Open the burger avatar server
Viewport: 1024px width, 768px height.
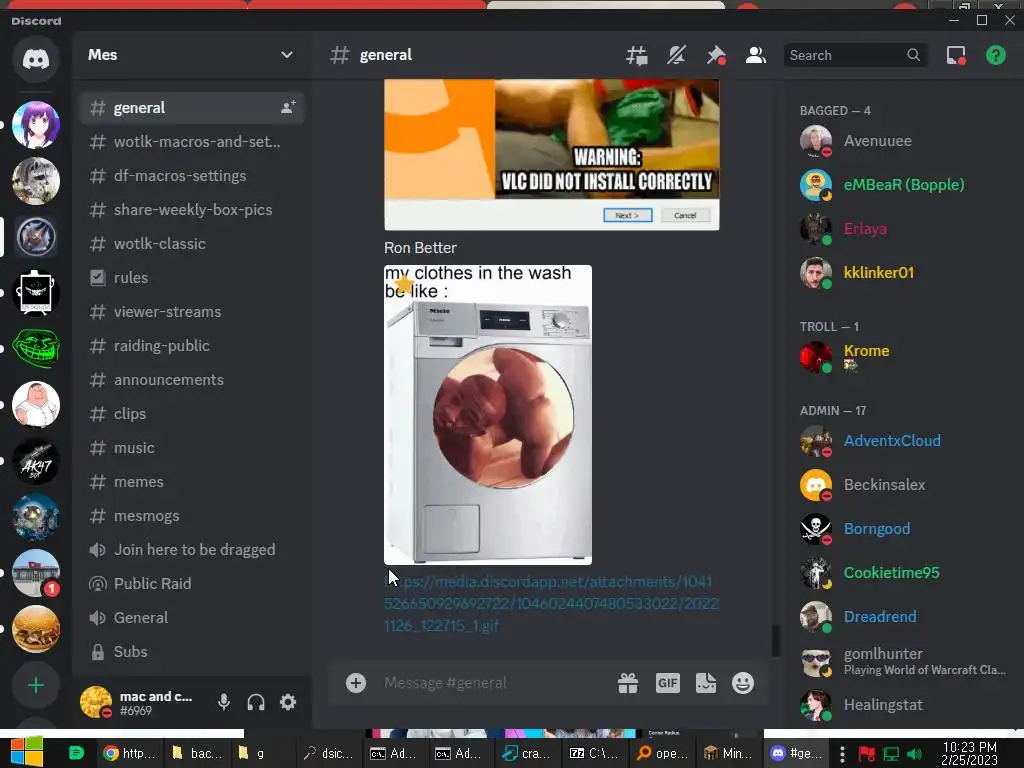pos(36,629)
